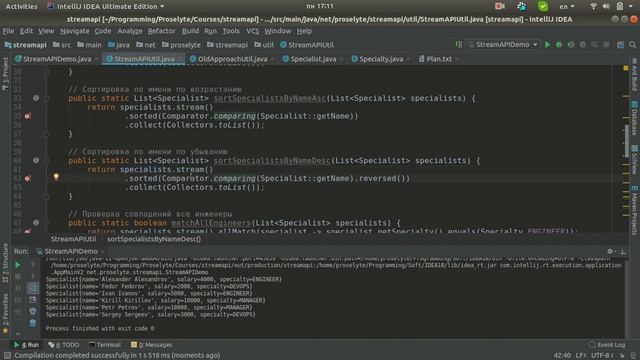Toggle breakpoint on the allMatch line
Image resolution: width=640 pixels, height=360 pixels.
27,231
